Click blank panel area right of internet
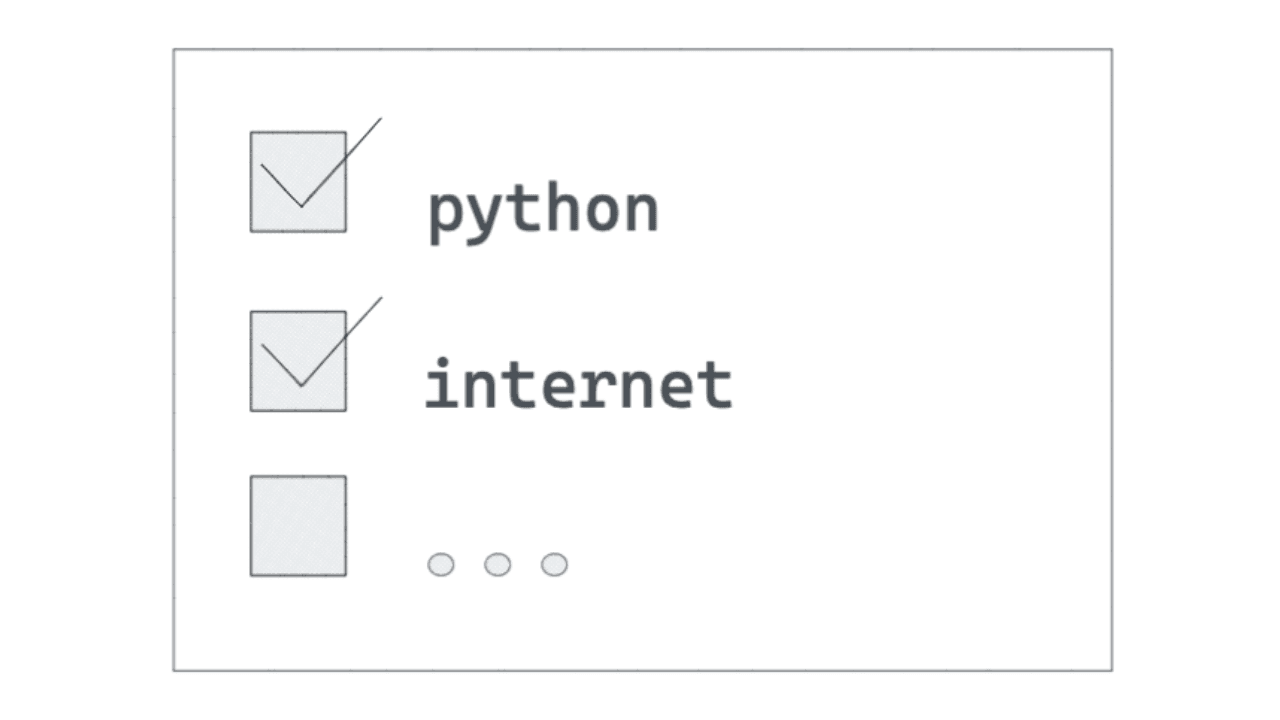 pos(920,385)
